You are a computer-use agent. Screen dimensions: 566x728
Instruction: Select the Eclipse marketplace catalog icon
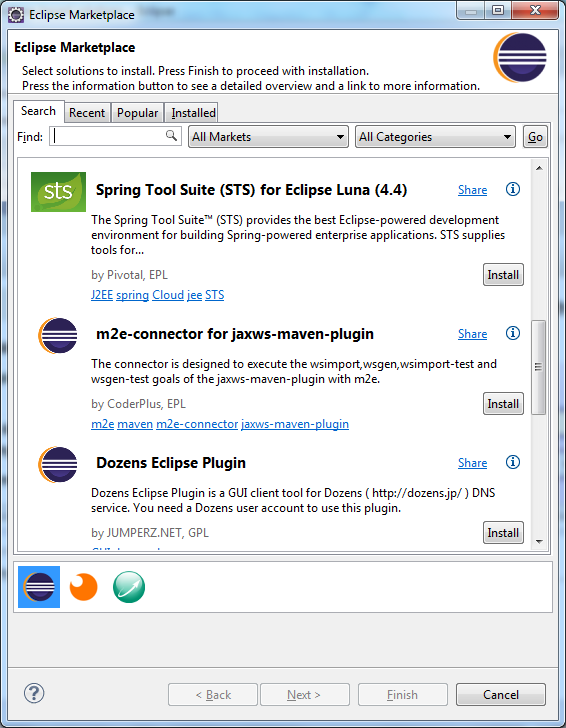[39, 587]
